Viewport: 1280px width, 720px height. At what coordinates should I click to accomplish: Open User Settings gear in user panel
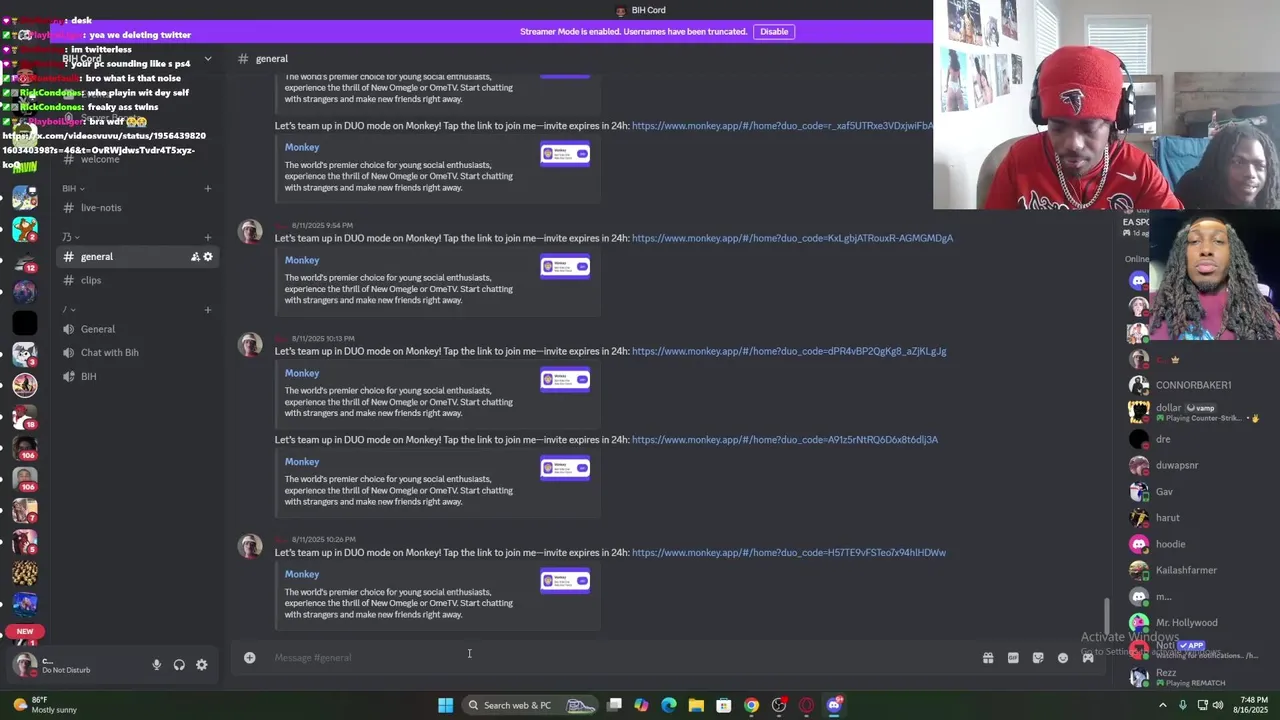pos(201,665)
